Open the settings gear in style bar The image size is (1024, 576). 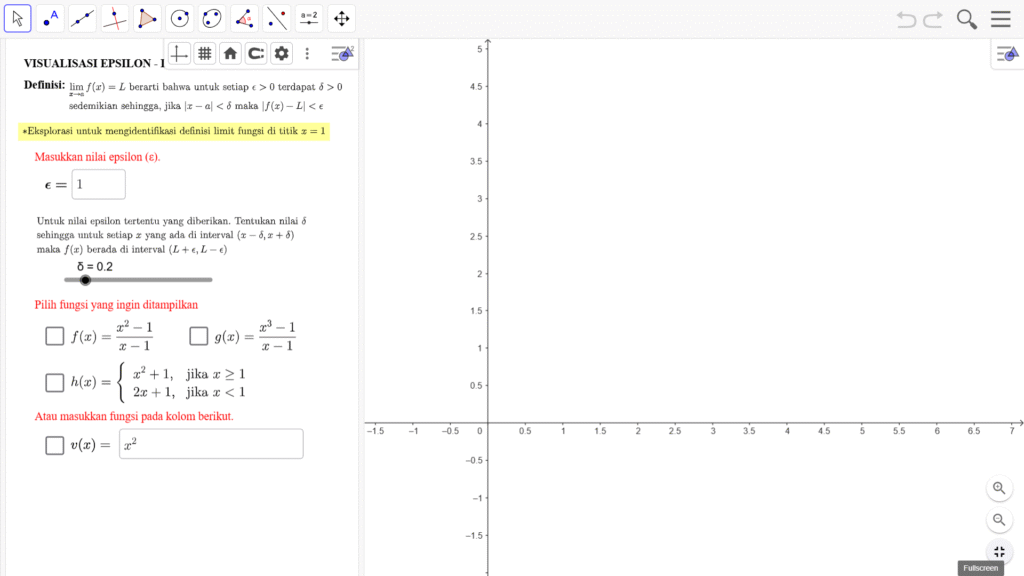tap(281, 54)
